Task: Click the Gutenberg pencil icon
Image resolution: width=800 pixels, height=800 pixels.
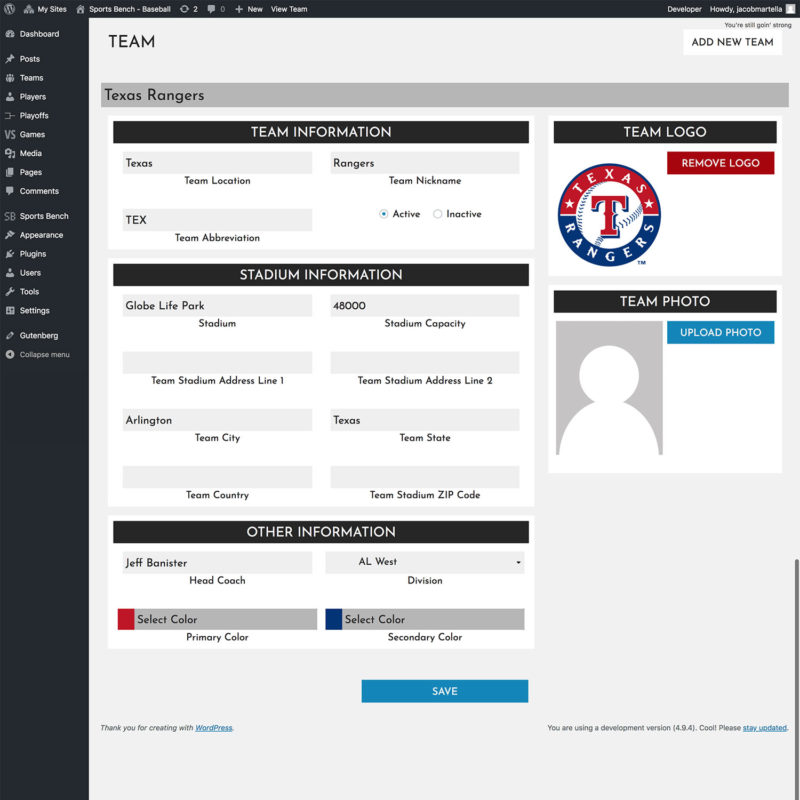Action: (10, 335)
